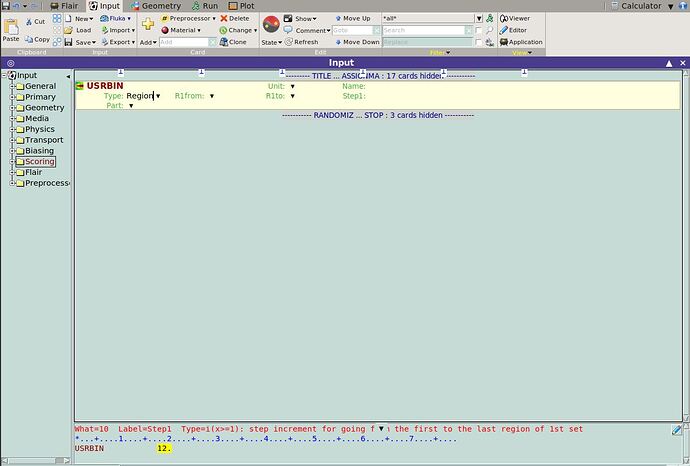Open the Material dropdown
Image resolution: width=690 pixels, height=466 pixels.
(x=181, y=30)
